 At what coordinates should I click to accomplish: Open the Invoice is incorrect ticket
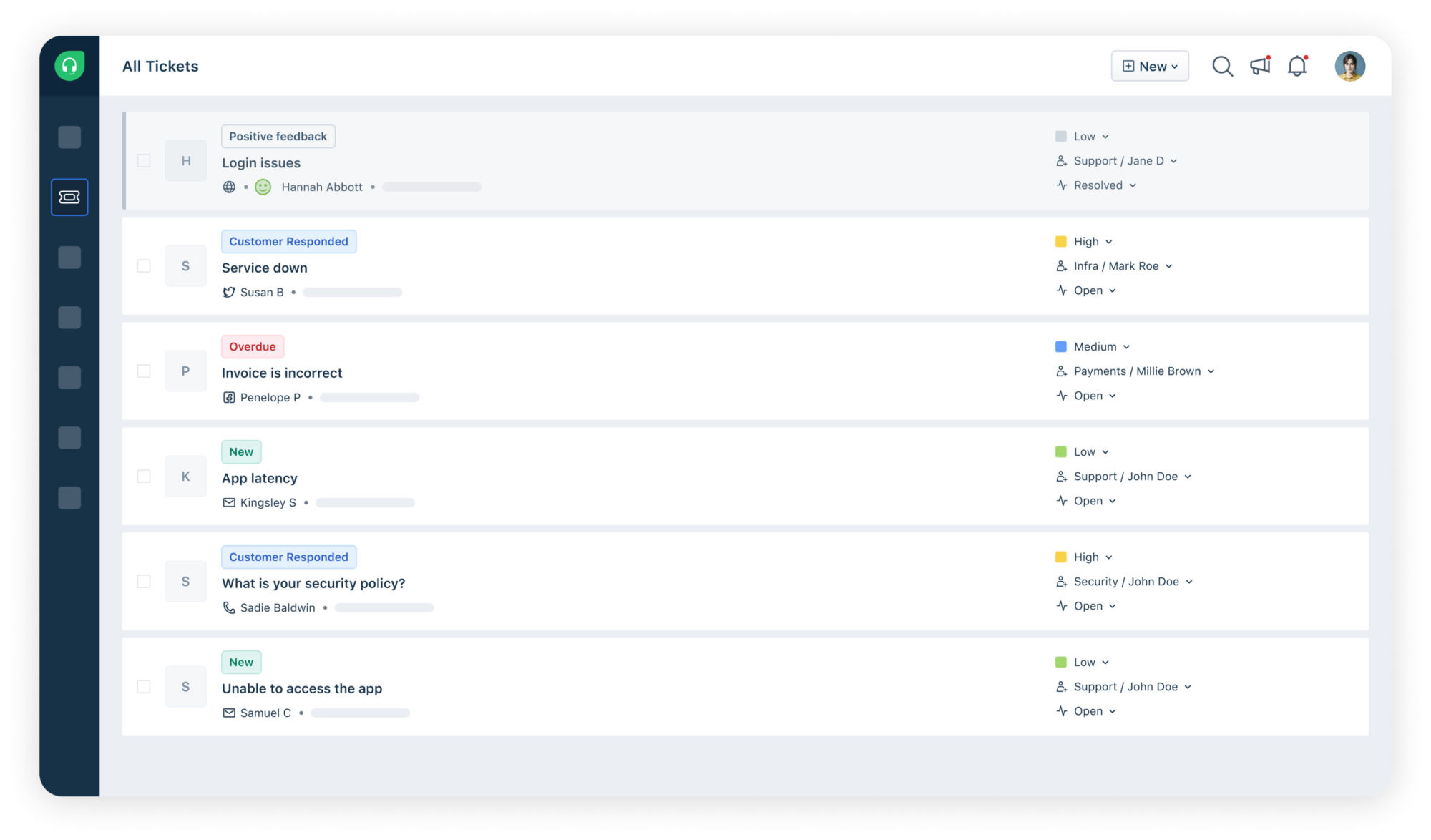(282, 372)
